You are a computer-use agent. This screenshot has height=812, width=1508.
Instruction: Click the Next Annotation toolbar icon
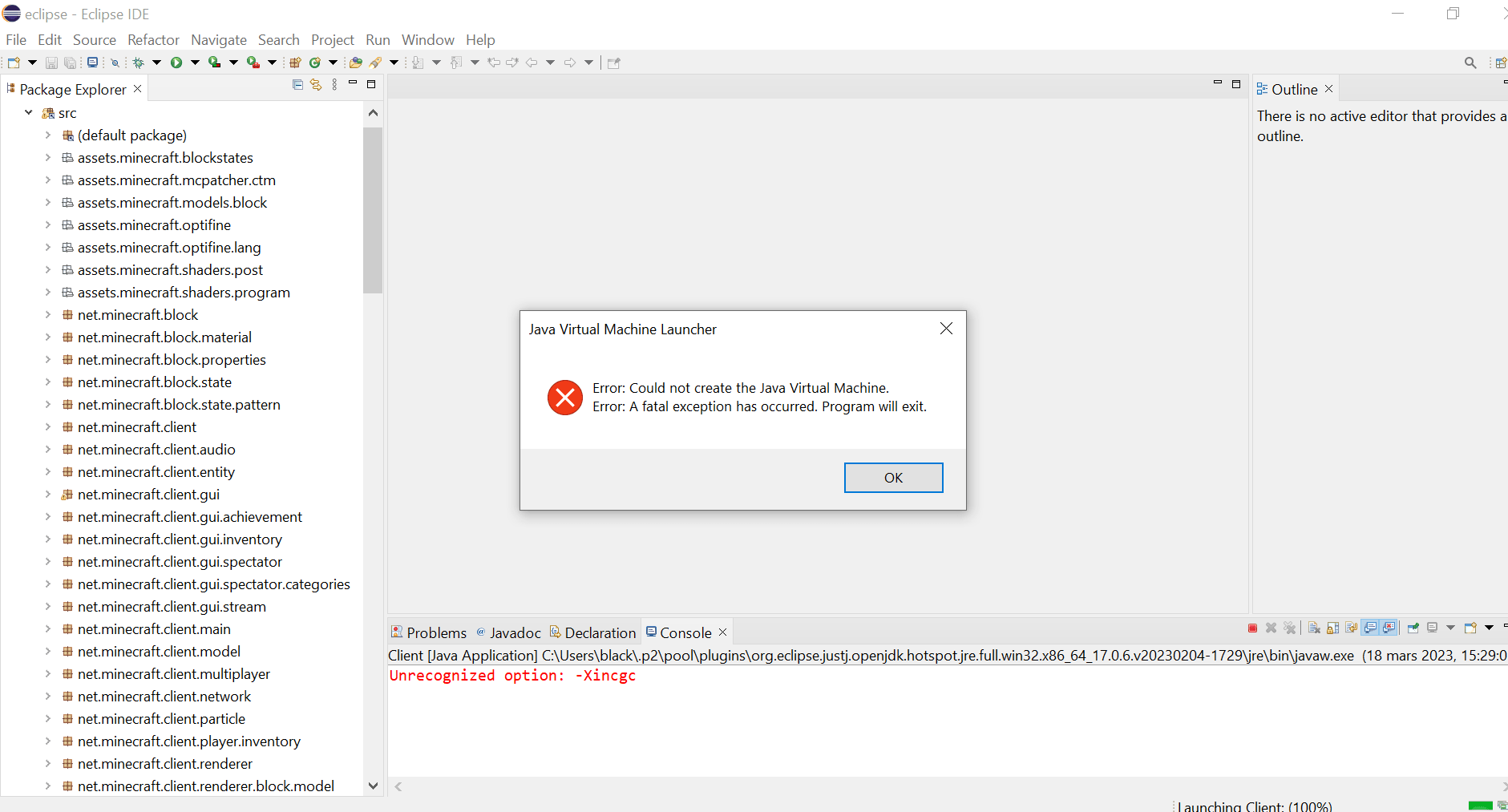pos(418,63)
